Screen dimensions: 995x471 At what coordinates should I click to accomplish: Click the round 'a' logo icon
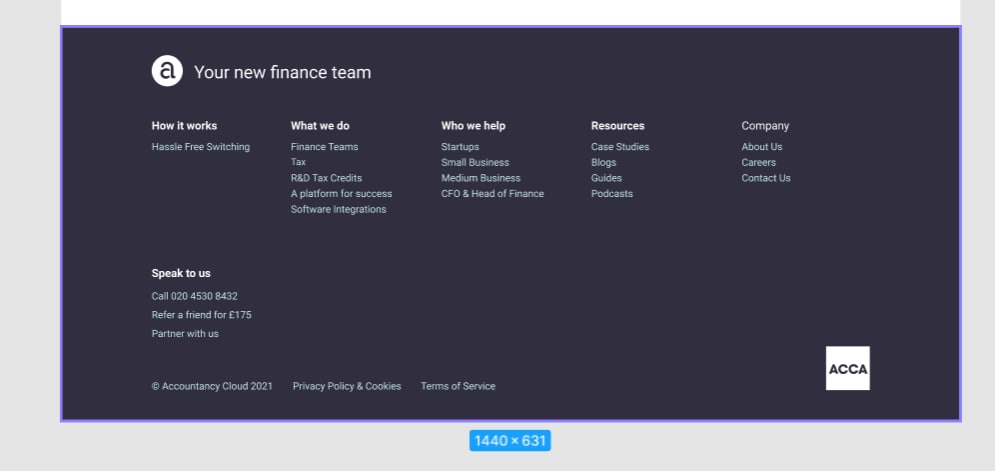(x=167, y=70)
